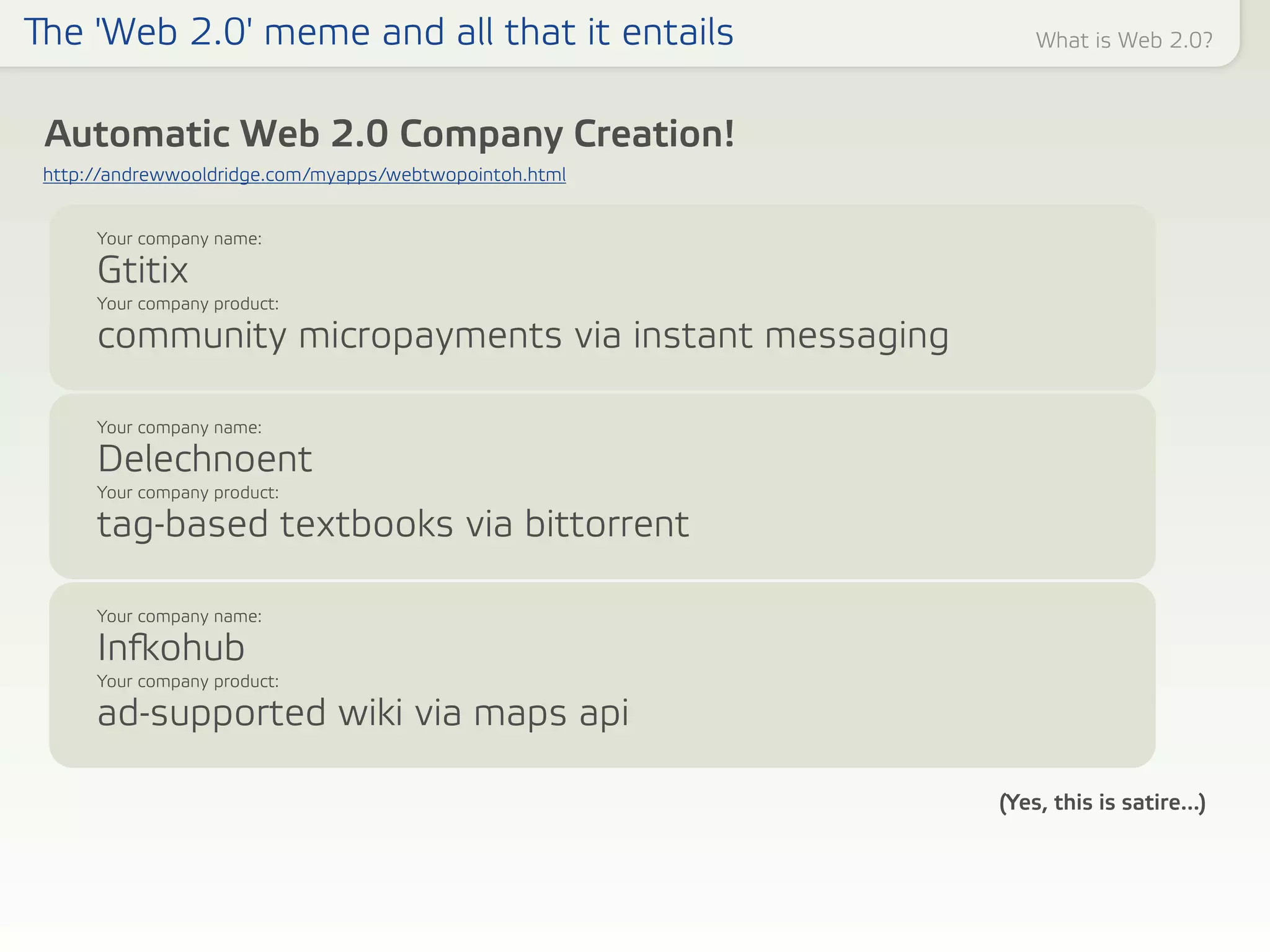Click 'Your company name:' label above Infkohub
The image size is (1270, 952).
tap(179, 617)
